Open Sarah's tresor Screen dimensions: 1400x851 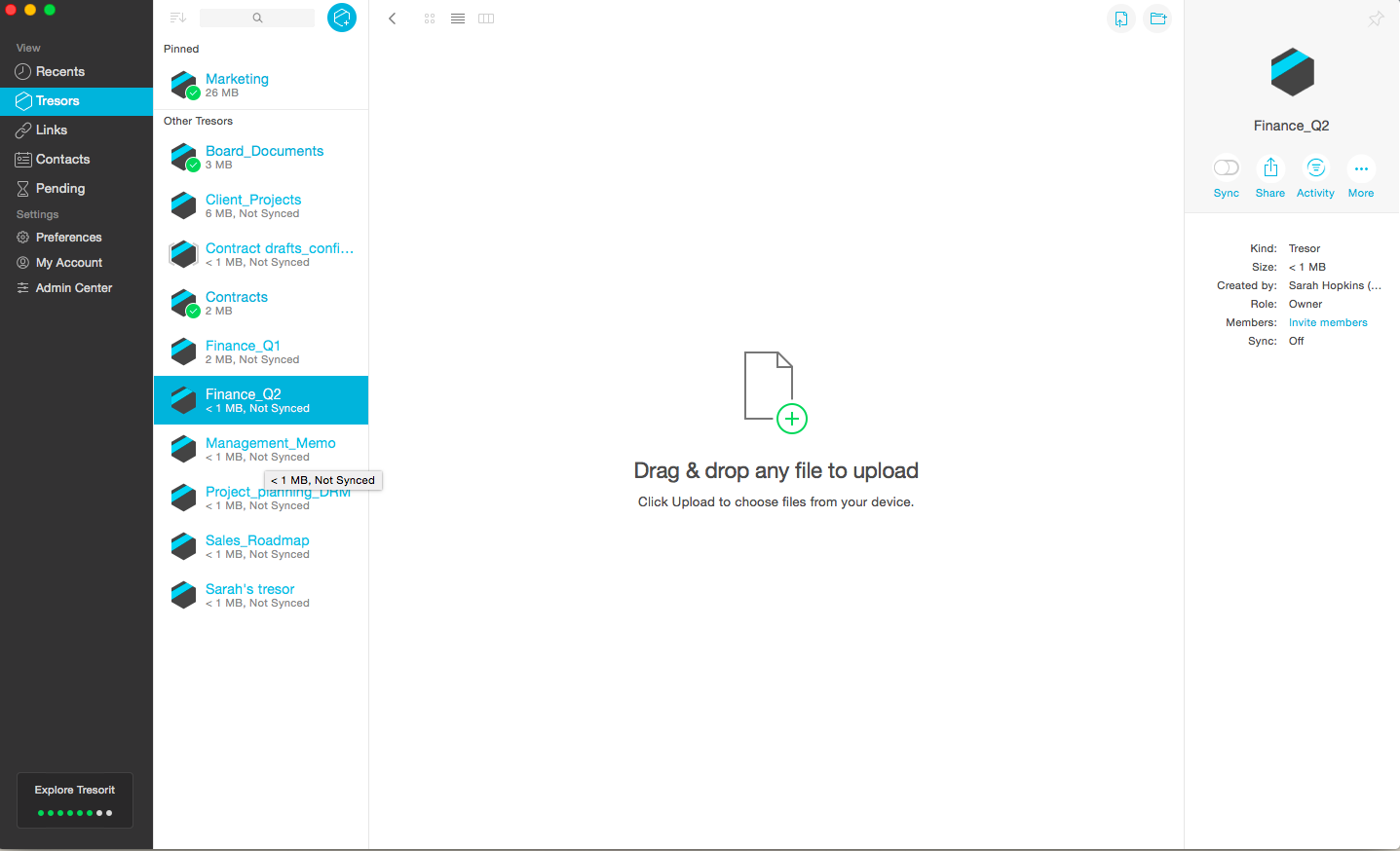point(261,595)
